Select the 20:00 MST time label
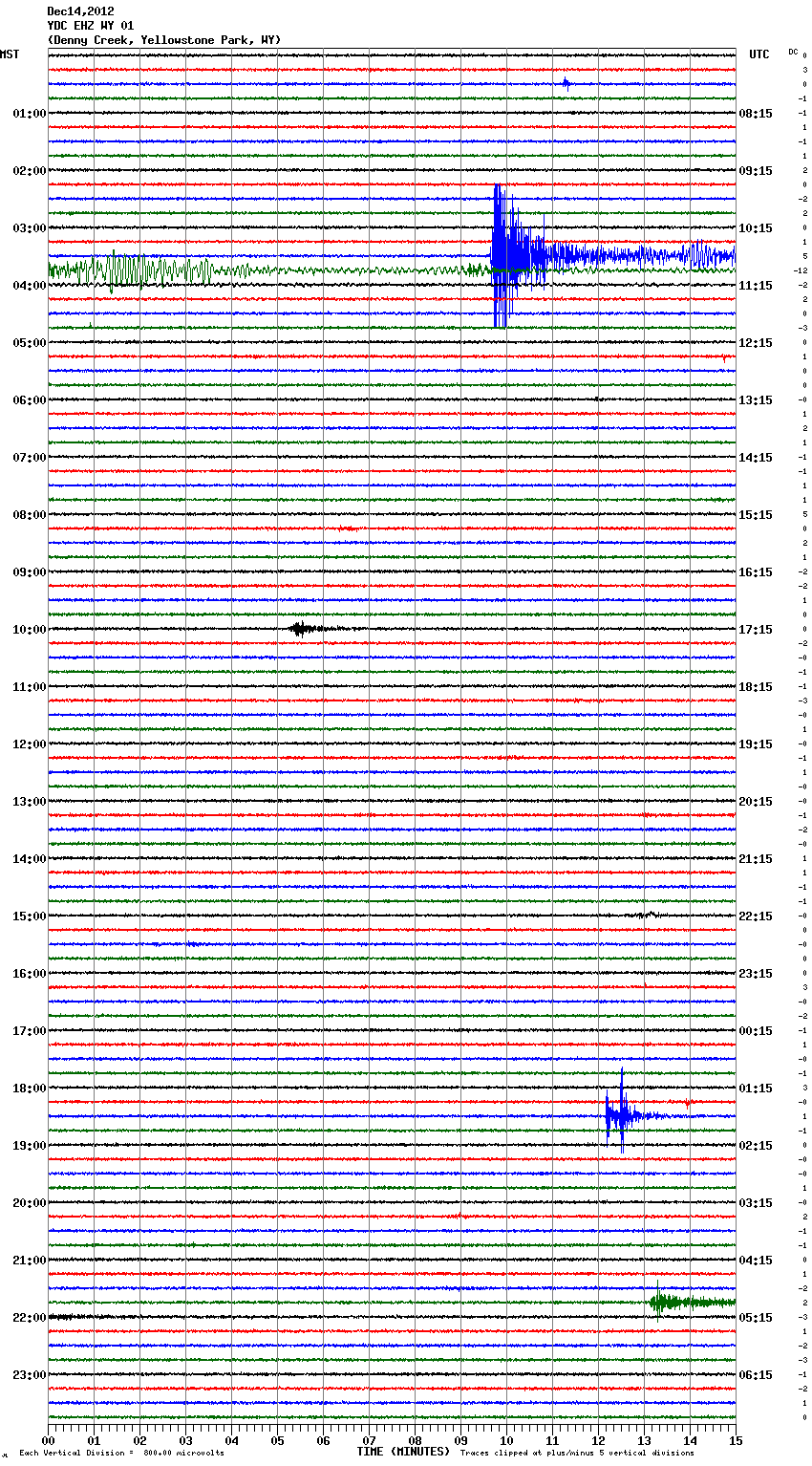812x1466 pixels. [30, 1203]
